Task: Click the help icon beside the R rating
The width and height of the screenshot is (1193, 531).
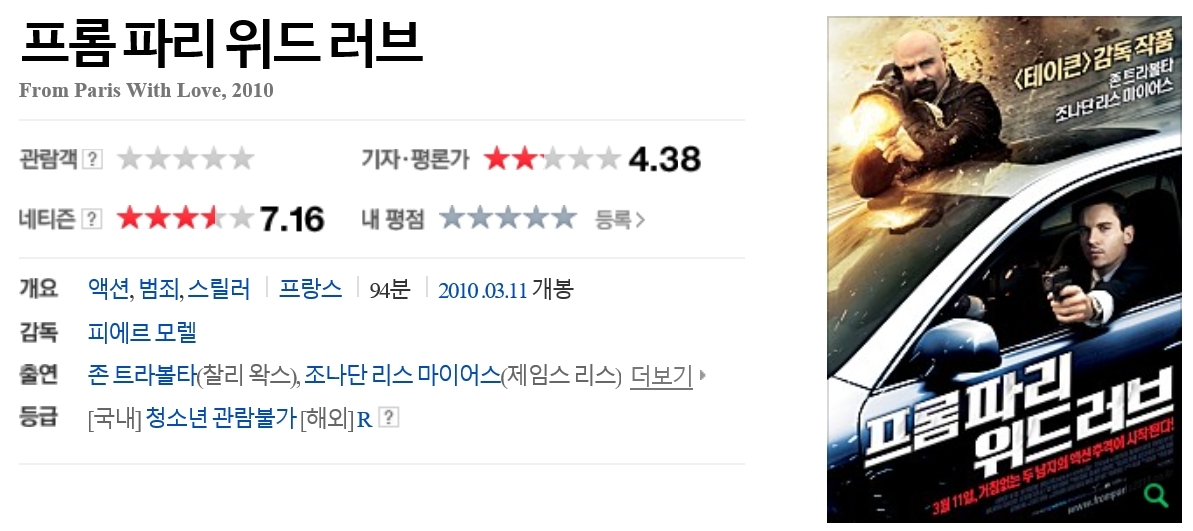Action: 389,418
